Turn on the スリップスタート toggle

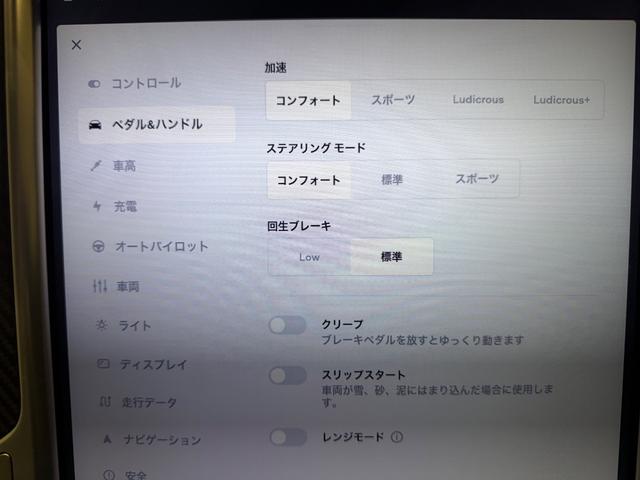pos(288,375)
